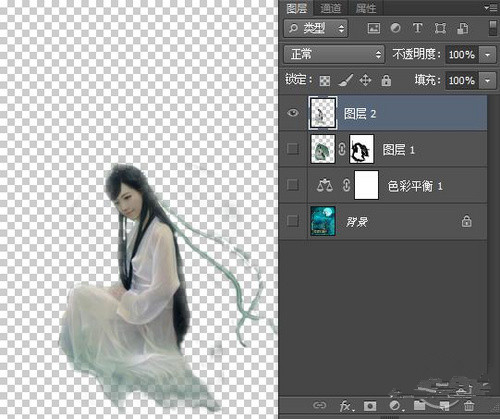The height and width of the screenshot is (419, 500).
Task: Toggle the mask link on 图层 1
Action: click(x=342, y=149)
